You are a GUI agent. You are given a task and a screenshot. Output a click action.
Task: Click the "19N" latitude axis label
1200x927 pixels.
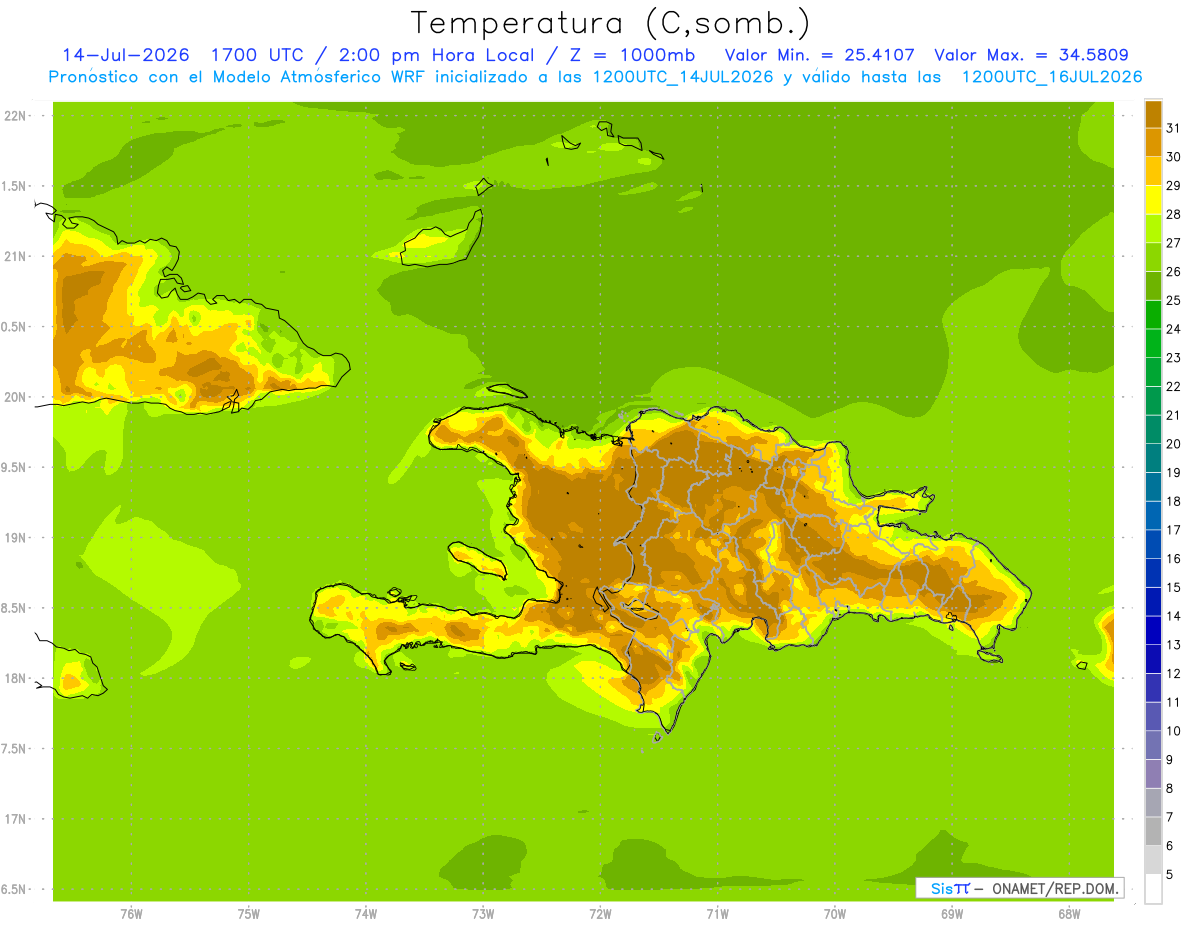coord(15,537)
